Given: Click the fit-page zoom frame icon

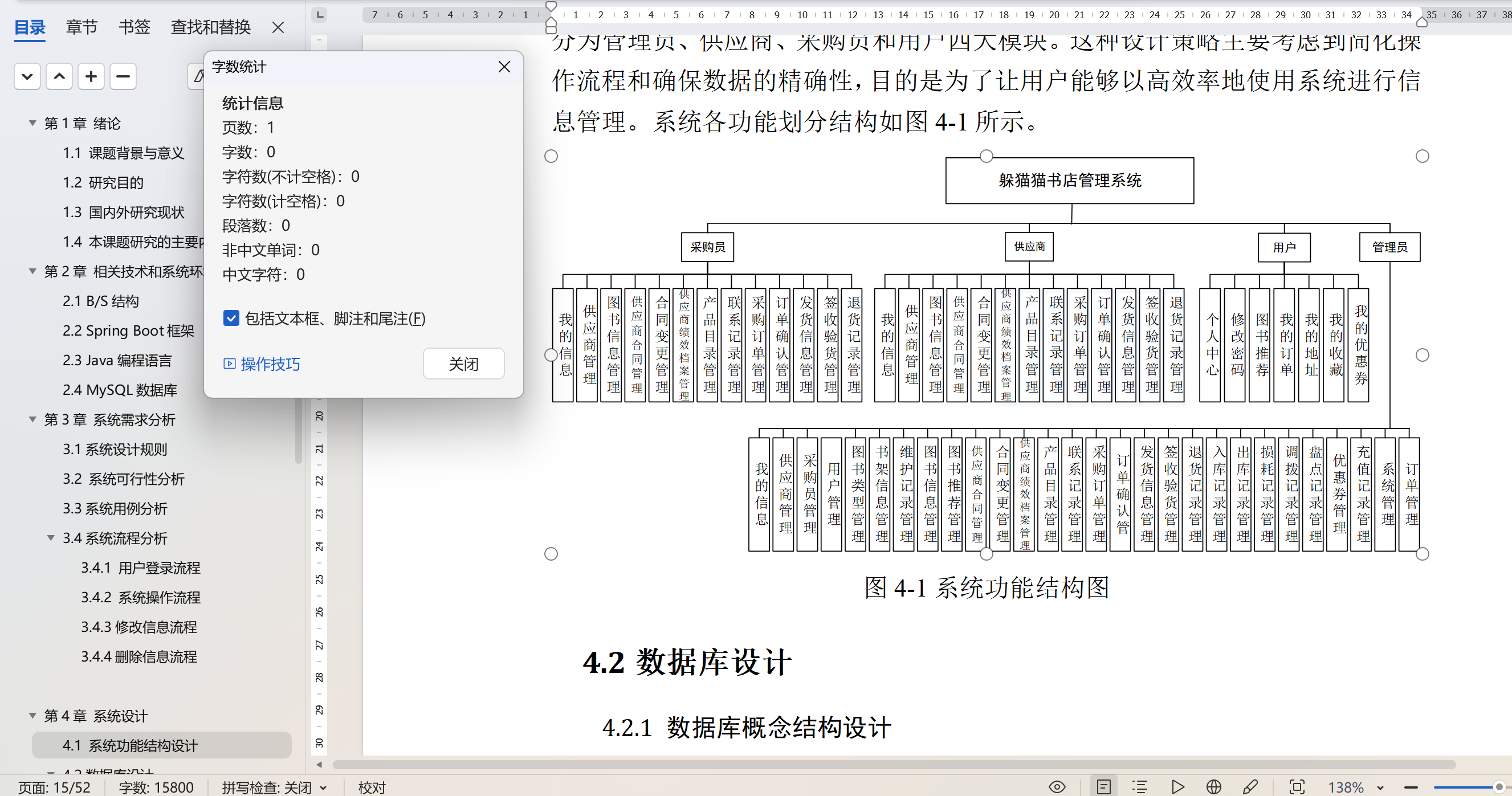Looking at the screenshot, I should click(x=1297, y=787).
